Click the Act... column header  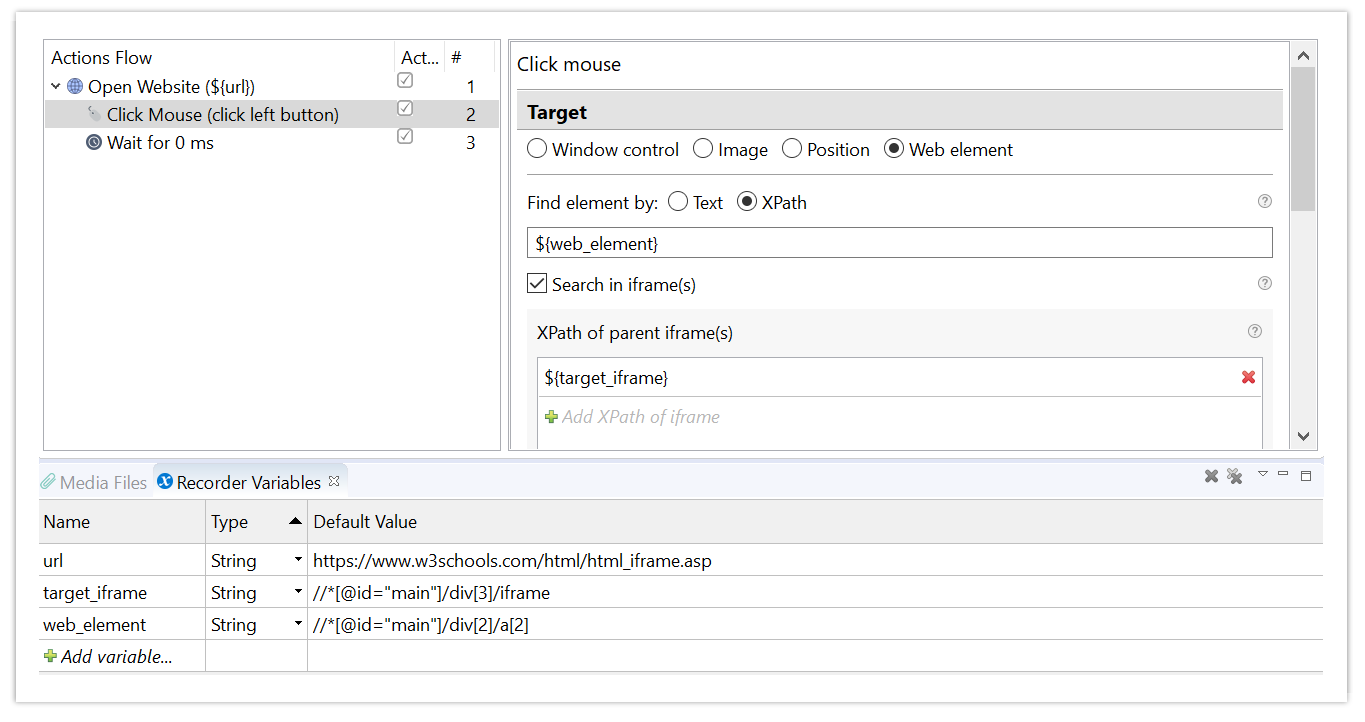point(420,57)
